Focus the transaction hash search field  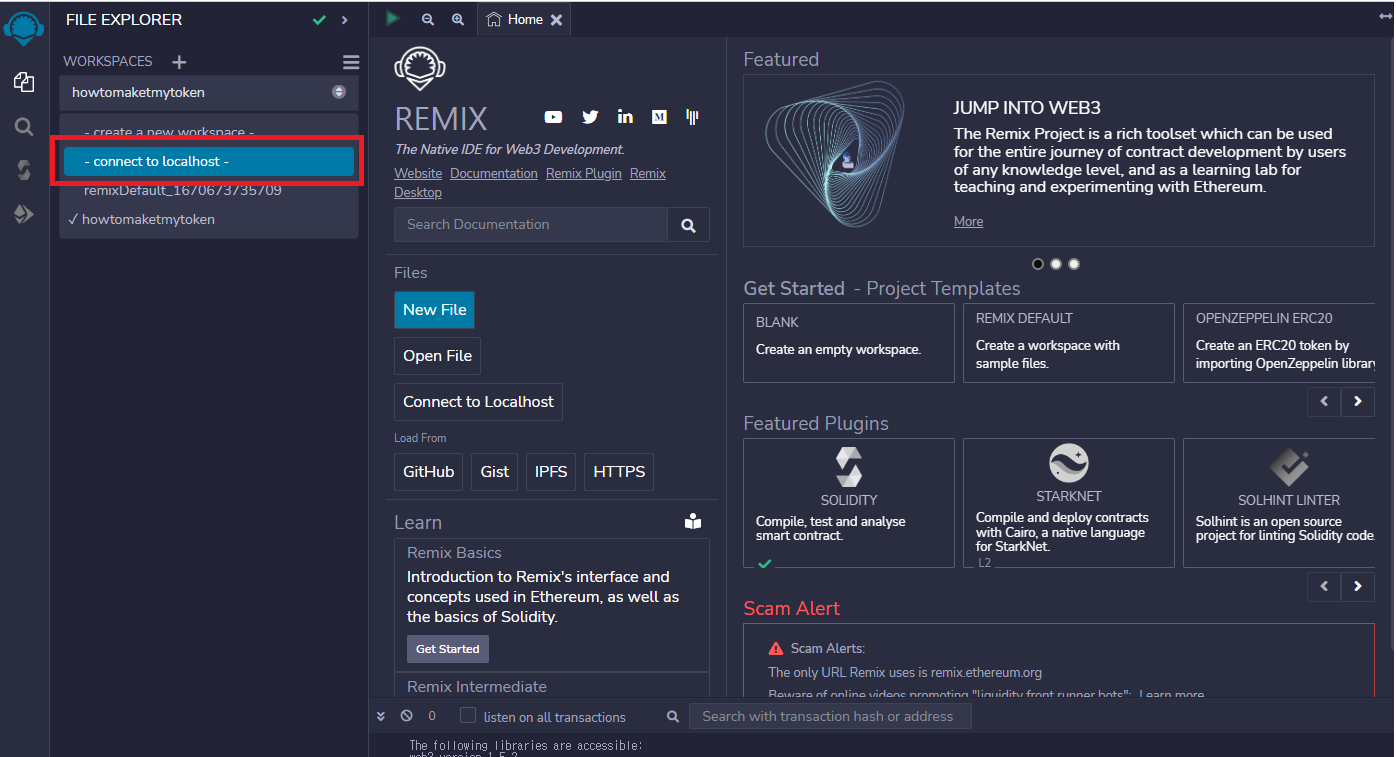pos(829,716)
